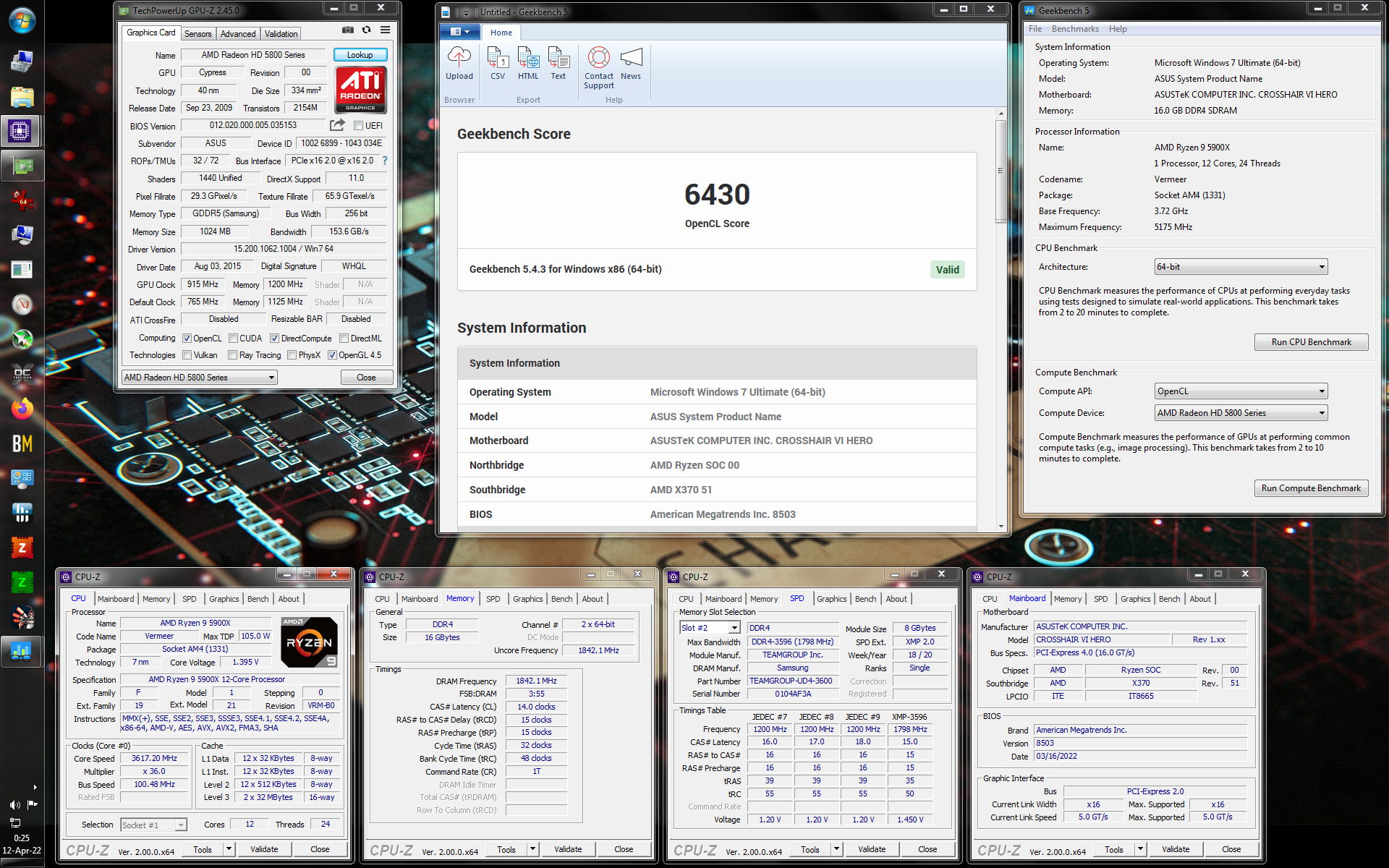Click the GPU-Z Close button
This screenshot has width=1389, height=868.
coord(367,378)
